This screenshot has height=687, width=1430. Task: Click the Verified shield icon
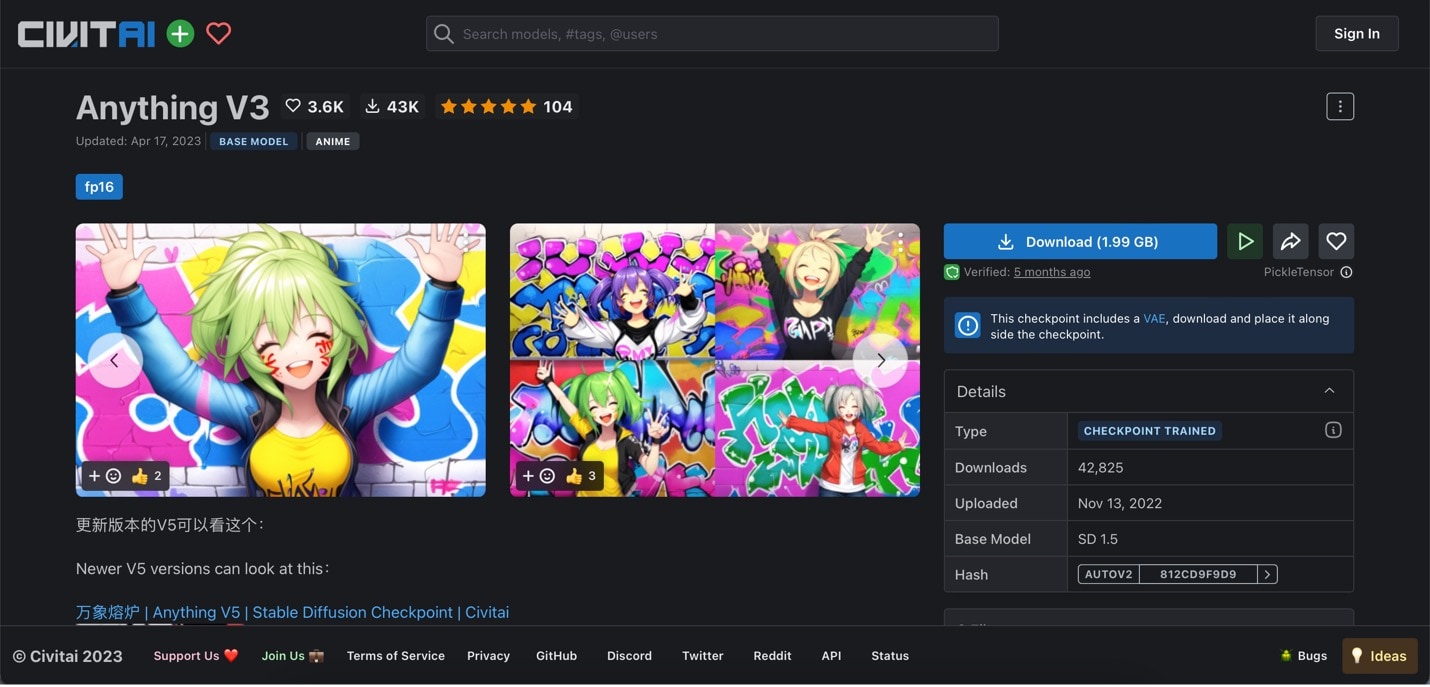(952, 272)
